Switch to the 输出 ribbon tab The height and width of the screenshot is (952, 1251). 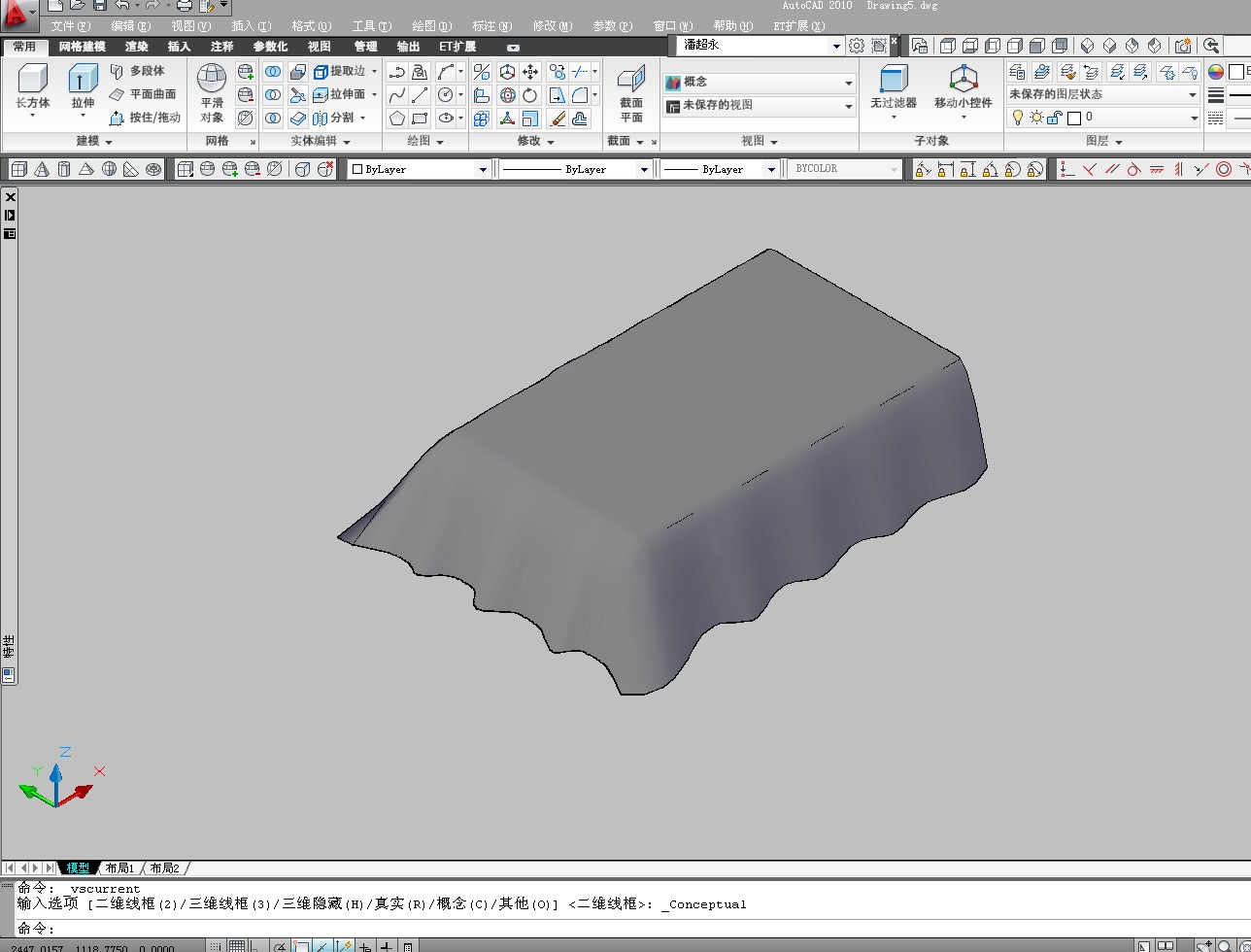[x=409, y=47]
